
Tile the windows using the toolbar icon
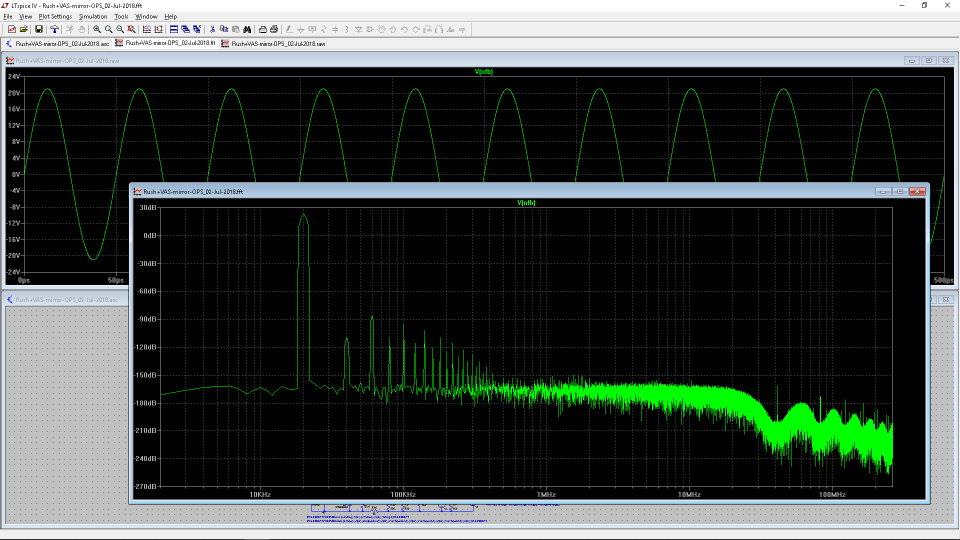174,29
